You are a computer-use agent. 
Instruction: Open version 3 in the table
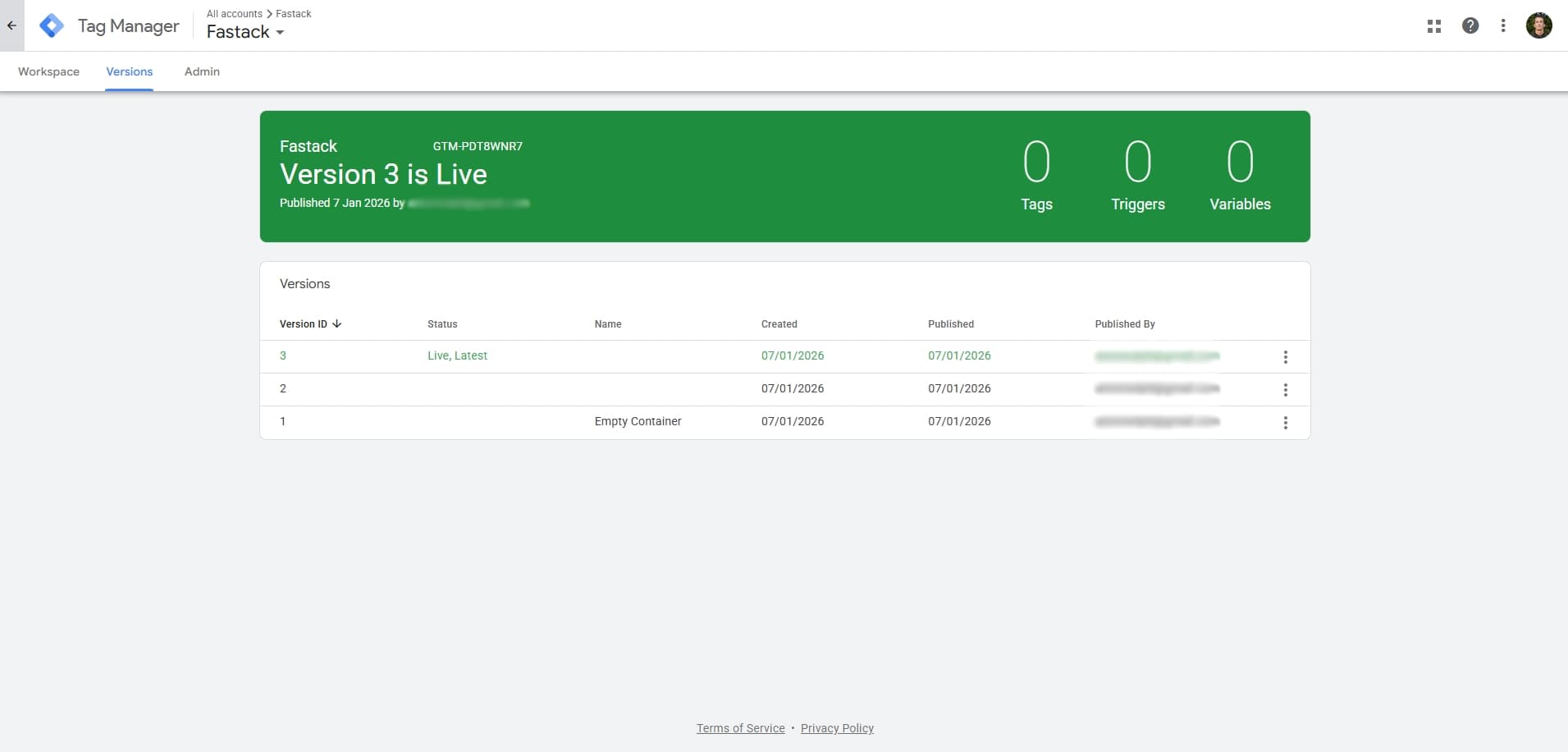tap(283, 355)
